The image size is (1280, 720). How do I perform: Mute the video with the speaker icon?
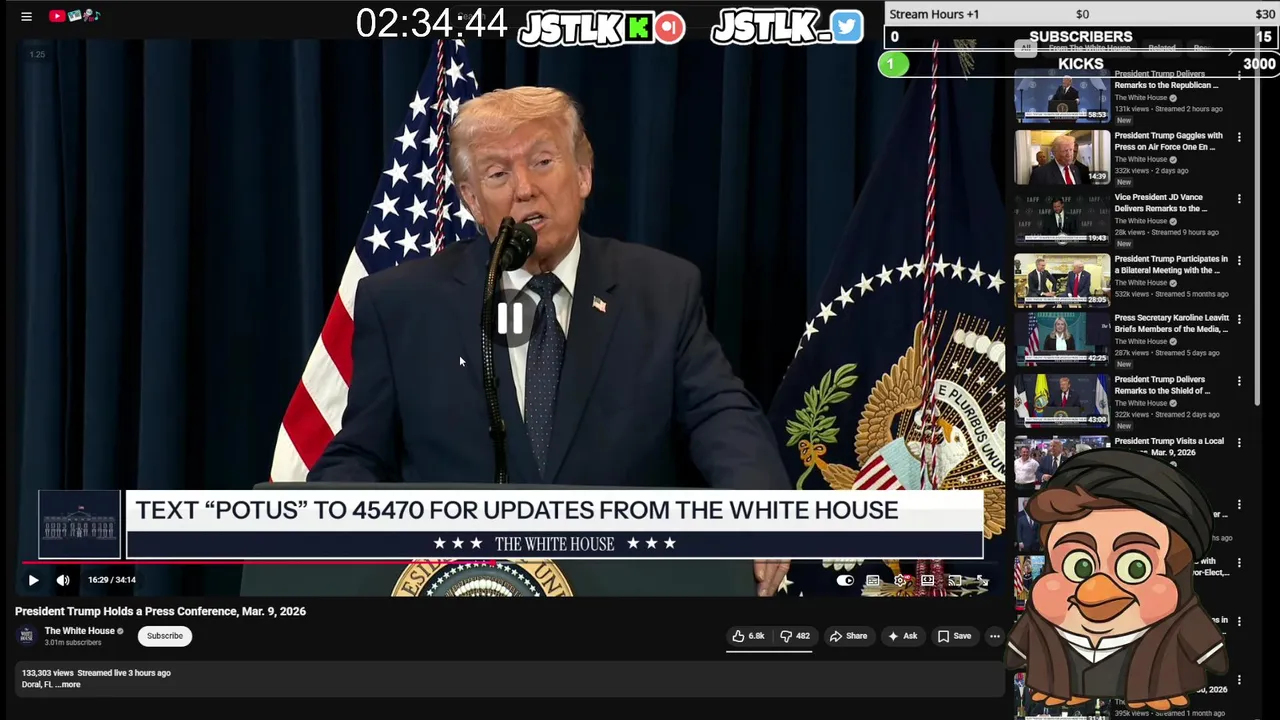point(63,580)
